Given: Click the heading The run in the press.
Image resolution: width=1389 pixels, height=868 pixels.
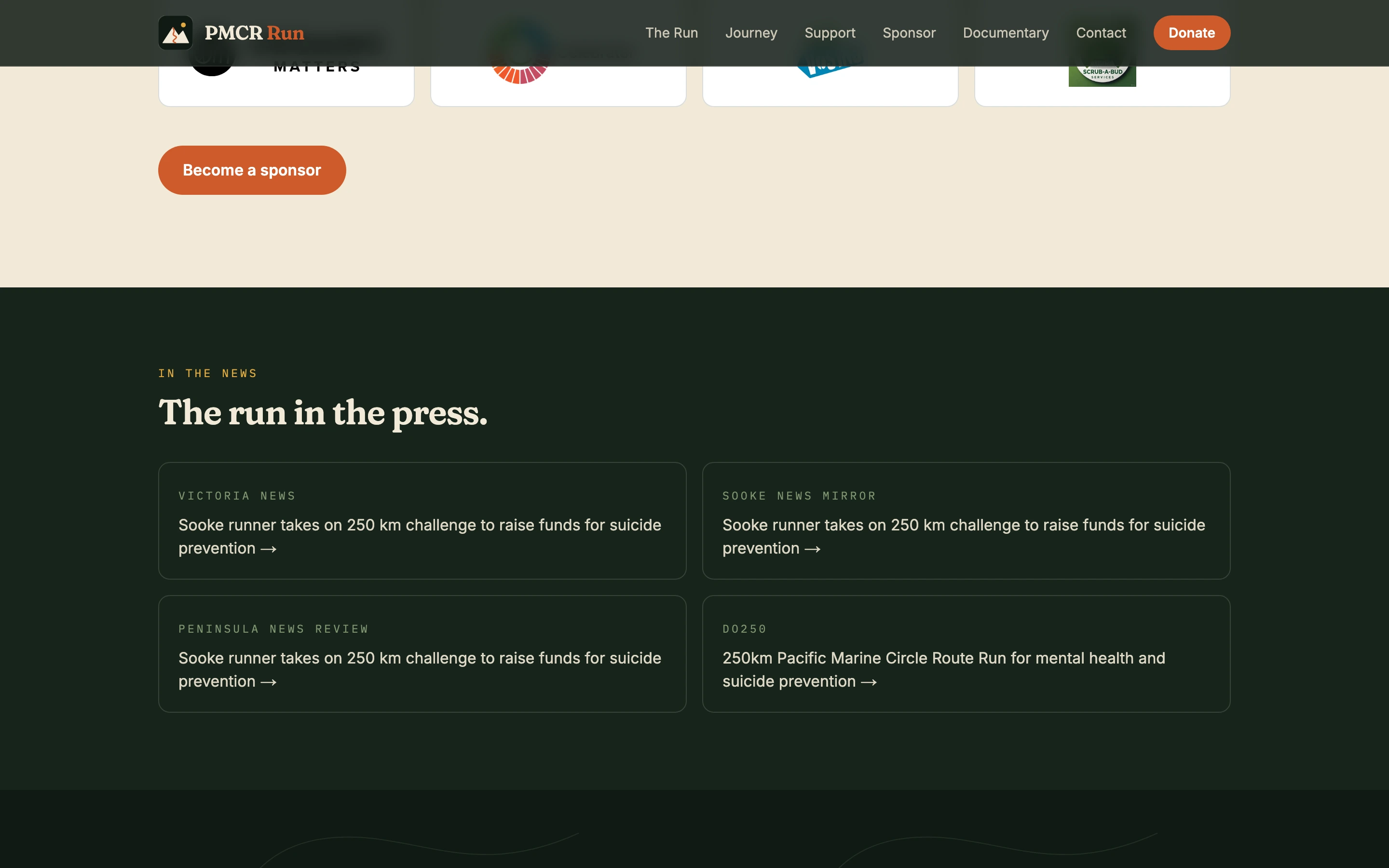Looking at the screenshot, I should point(323,413).
